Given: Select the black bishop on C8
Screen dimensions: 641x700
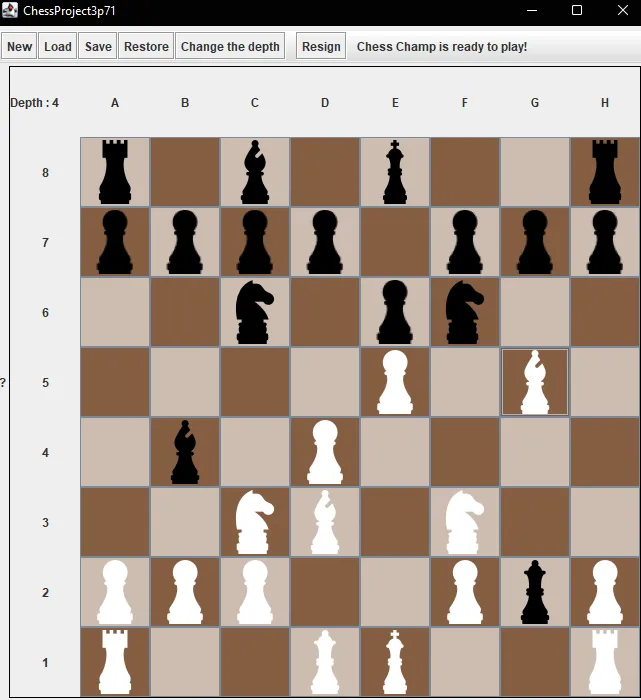Looking at the screenshot, I should 255,172.
